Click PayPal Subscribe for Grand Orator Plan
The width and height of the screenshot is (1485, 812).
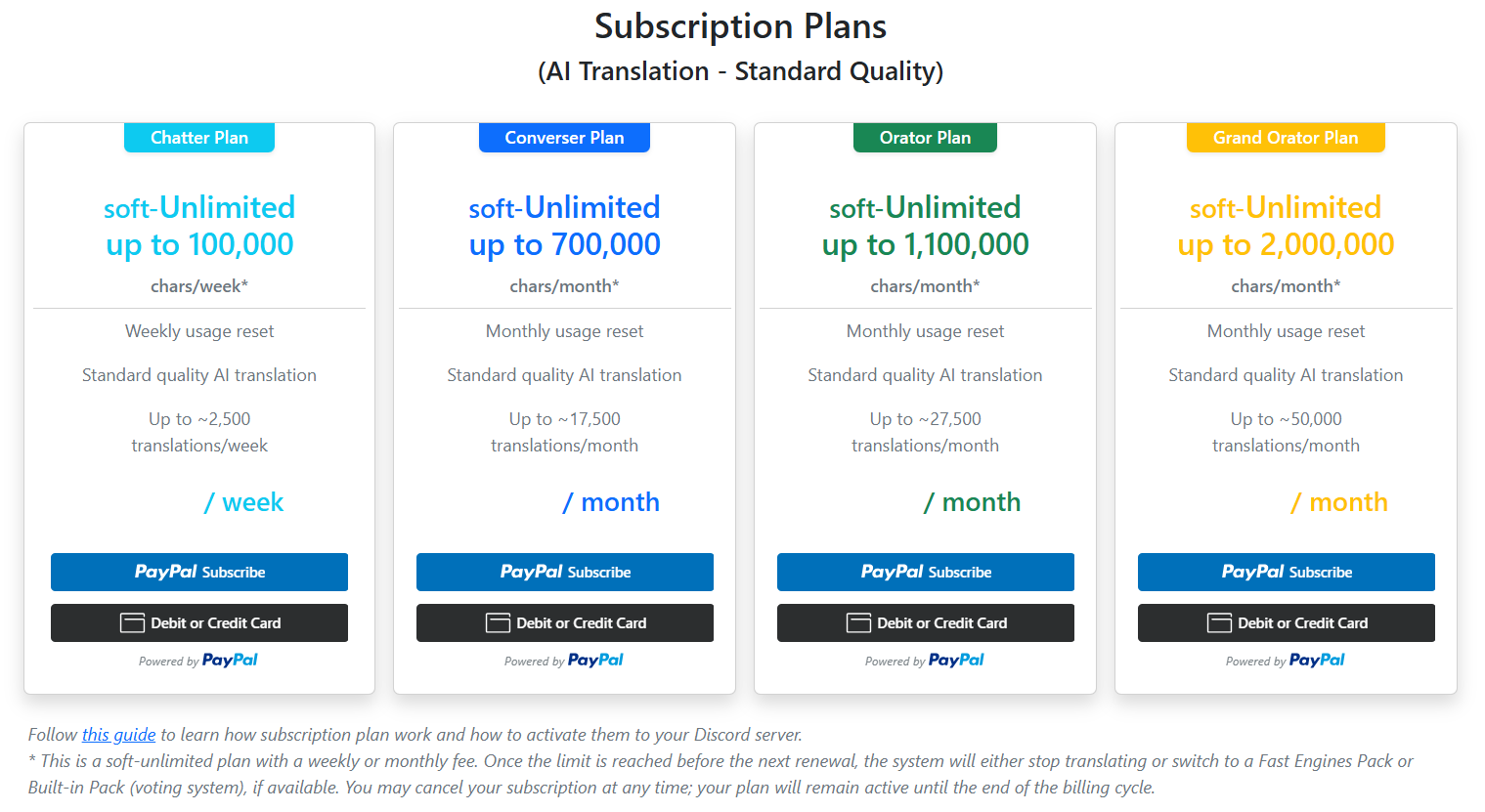coord(1287,572)
